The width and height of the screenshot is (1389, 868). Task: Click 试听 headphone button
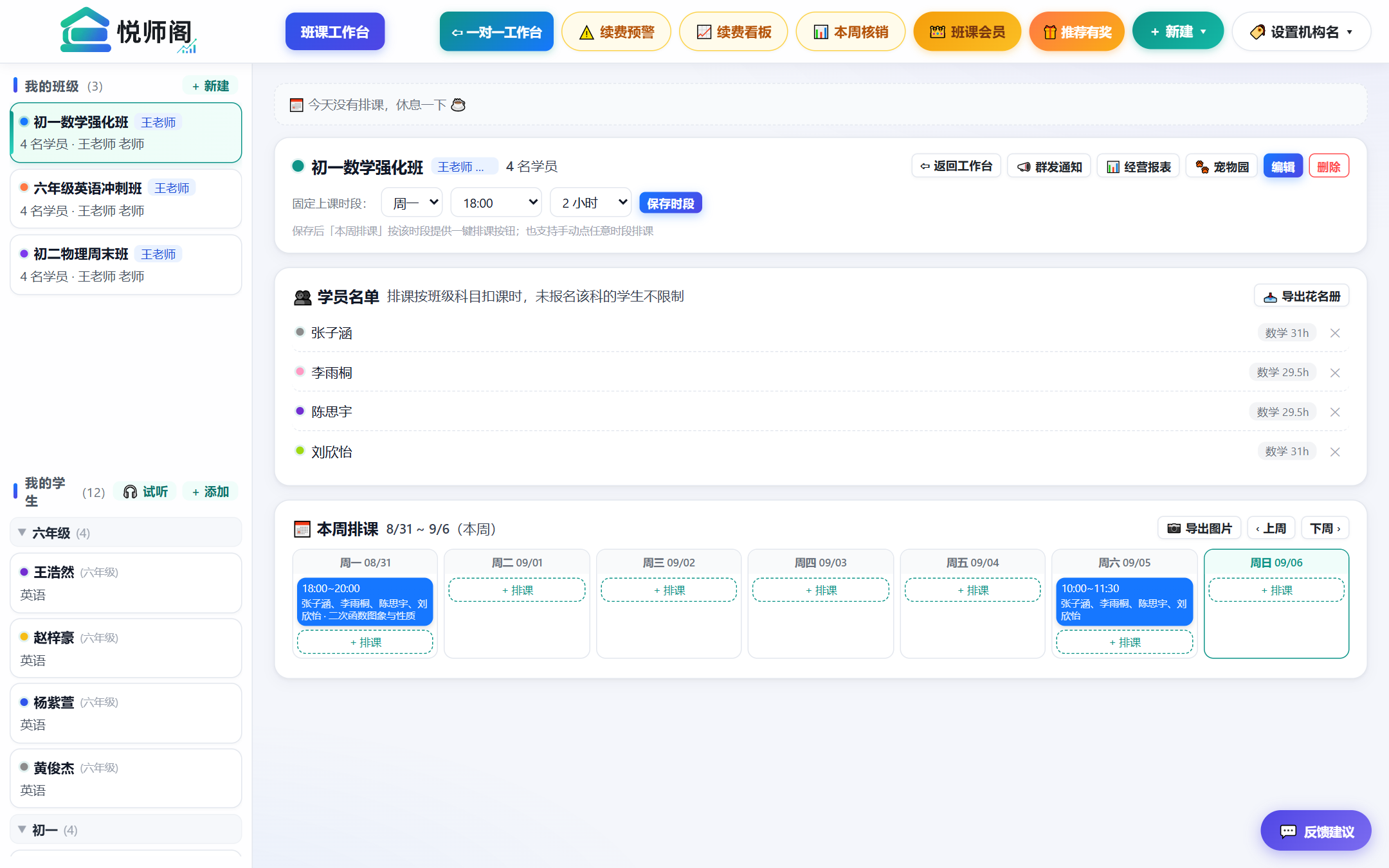[145, 491]
